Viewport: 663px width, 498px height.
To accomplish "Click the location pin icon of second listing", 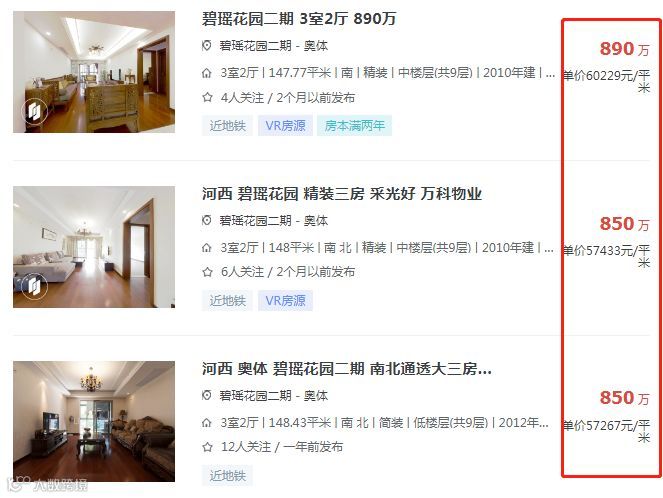I will click(x=206, y=220).
